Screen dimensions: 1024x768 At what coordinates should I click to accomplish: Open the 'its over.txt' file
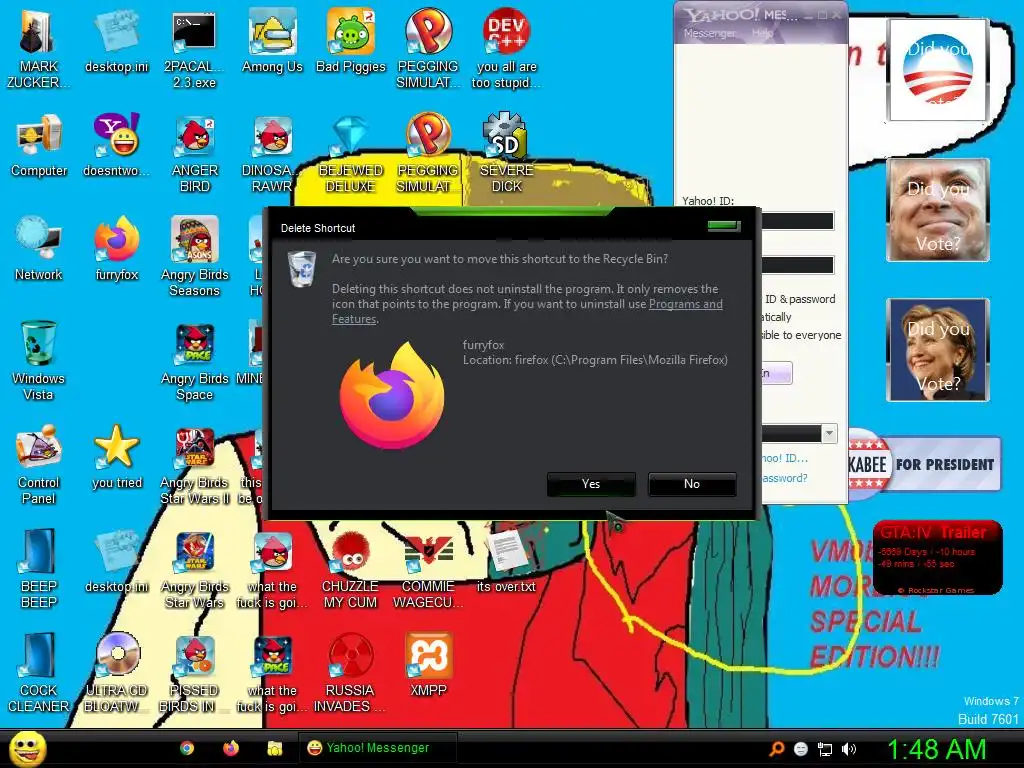pyautogui.click(x=506, y=560)
